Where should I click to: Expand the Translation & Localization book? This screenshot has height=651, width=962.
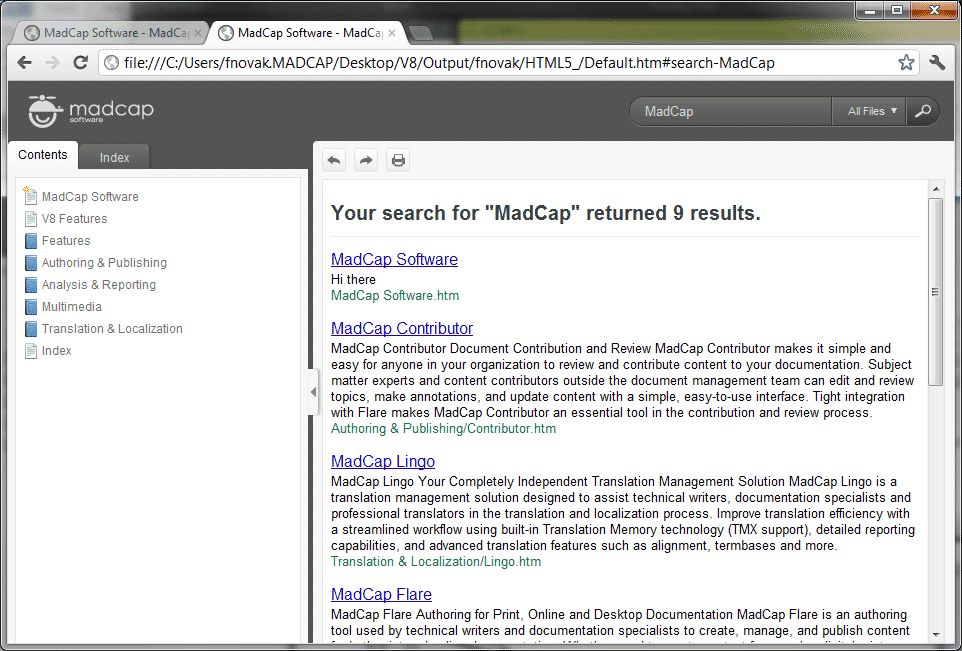tap(112, 329)
